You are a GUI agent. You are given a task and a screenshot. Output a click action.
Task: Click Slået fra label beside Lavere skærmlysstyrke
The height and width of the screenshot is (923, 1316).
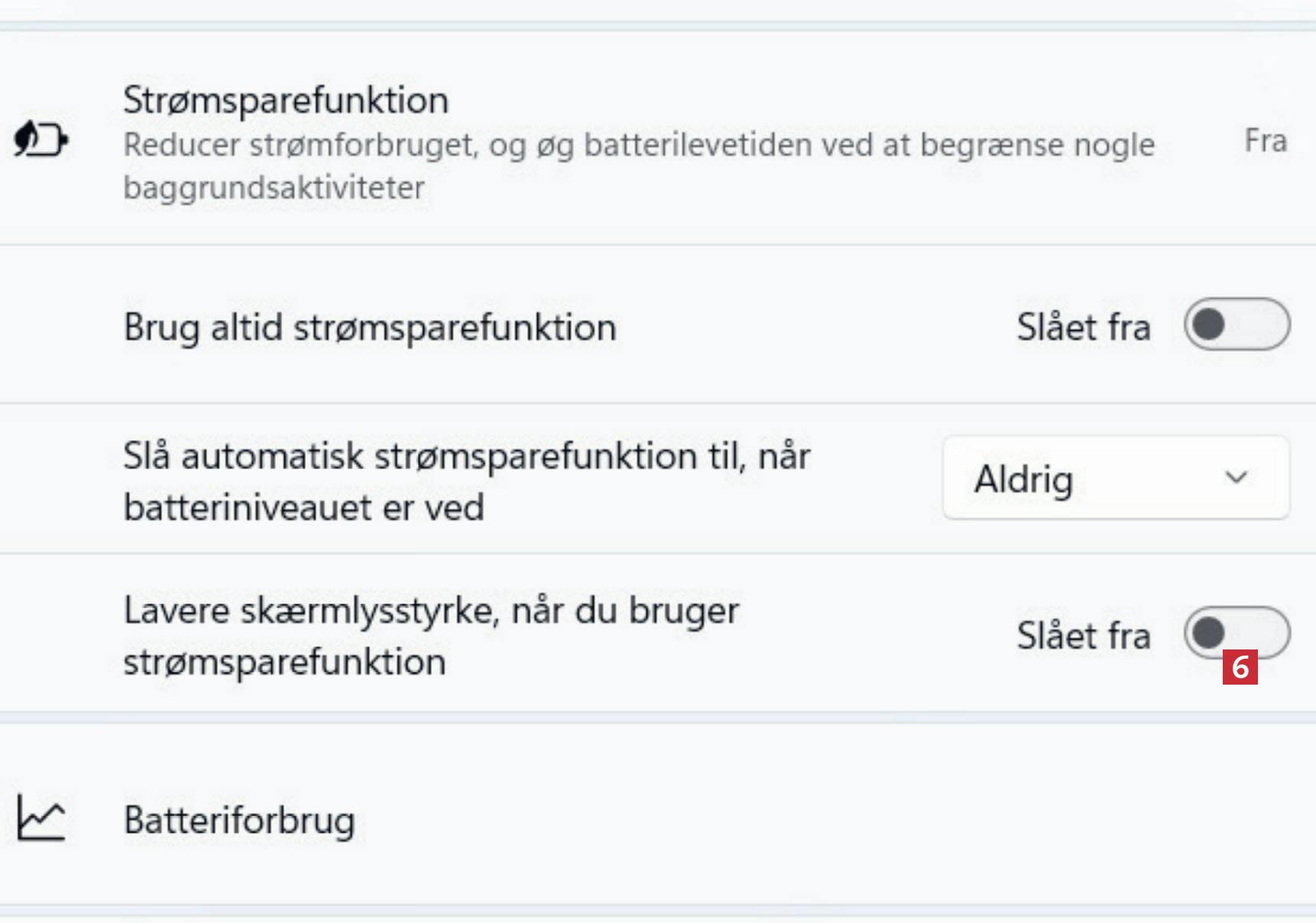1083,636
